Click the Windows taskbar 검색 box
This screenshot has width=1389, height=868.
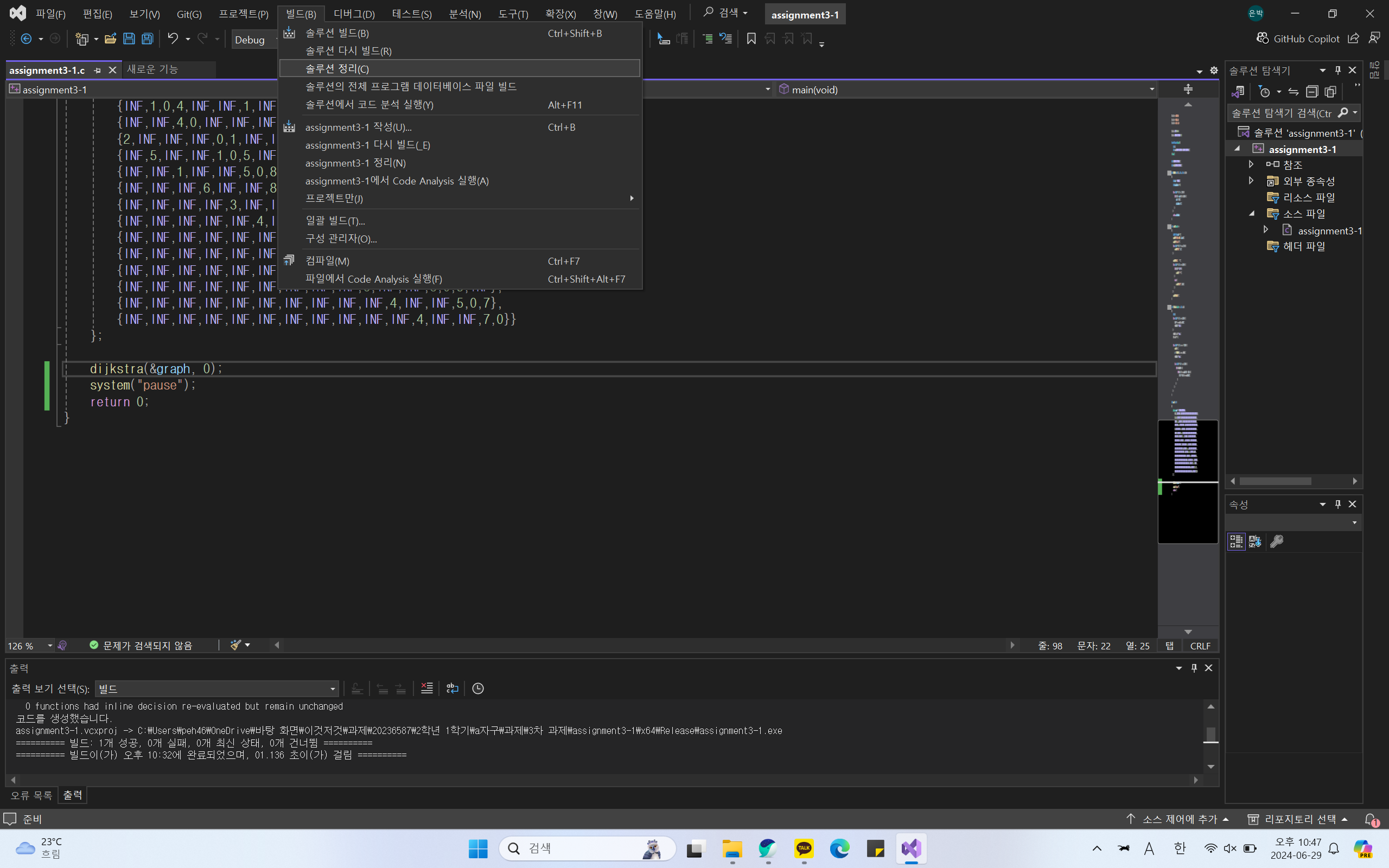pyautogui.click(x=587, y=848)
